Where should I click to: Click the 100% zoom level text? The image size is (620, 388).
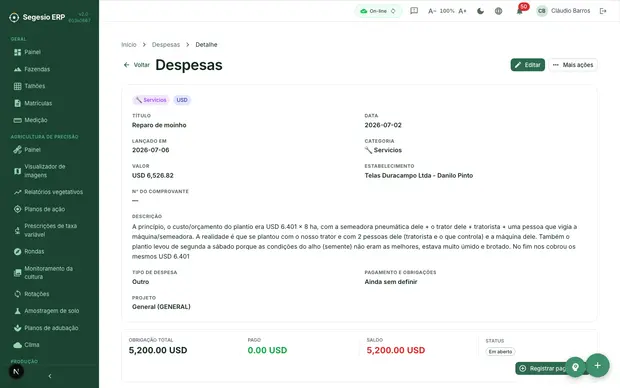click(447, 11)
